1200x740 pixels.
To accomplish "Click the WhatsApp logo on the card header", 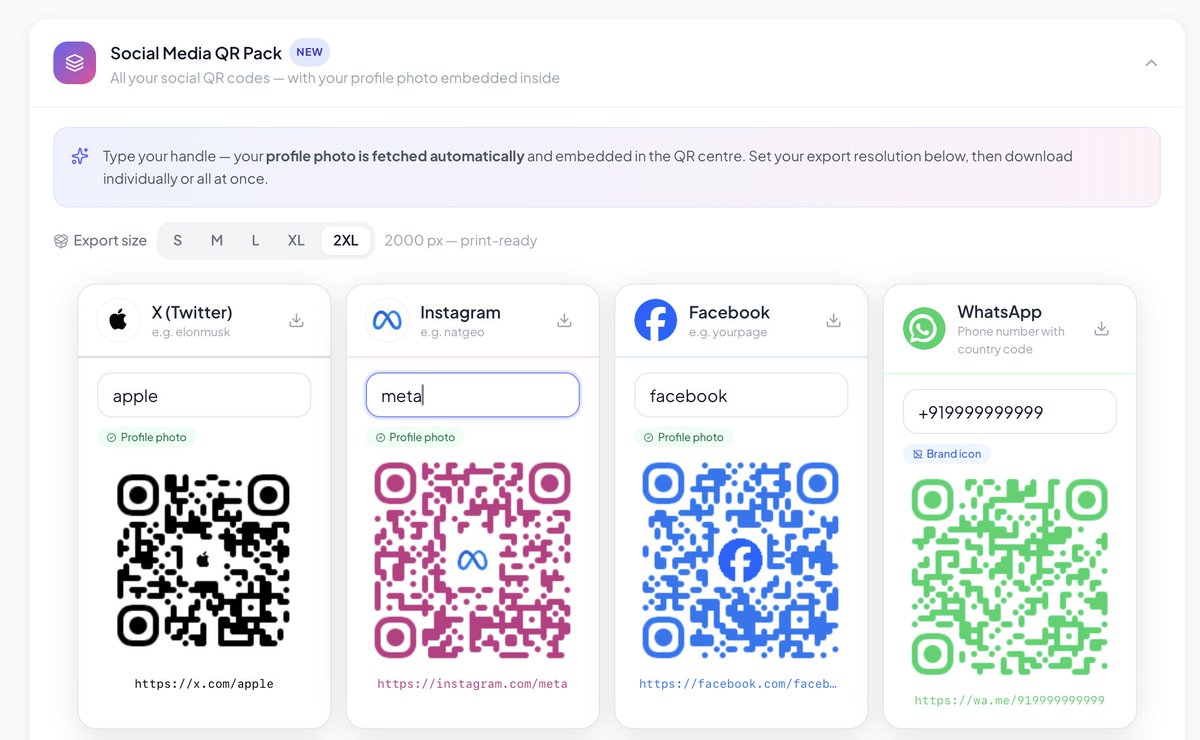I will (924, 328).
